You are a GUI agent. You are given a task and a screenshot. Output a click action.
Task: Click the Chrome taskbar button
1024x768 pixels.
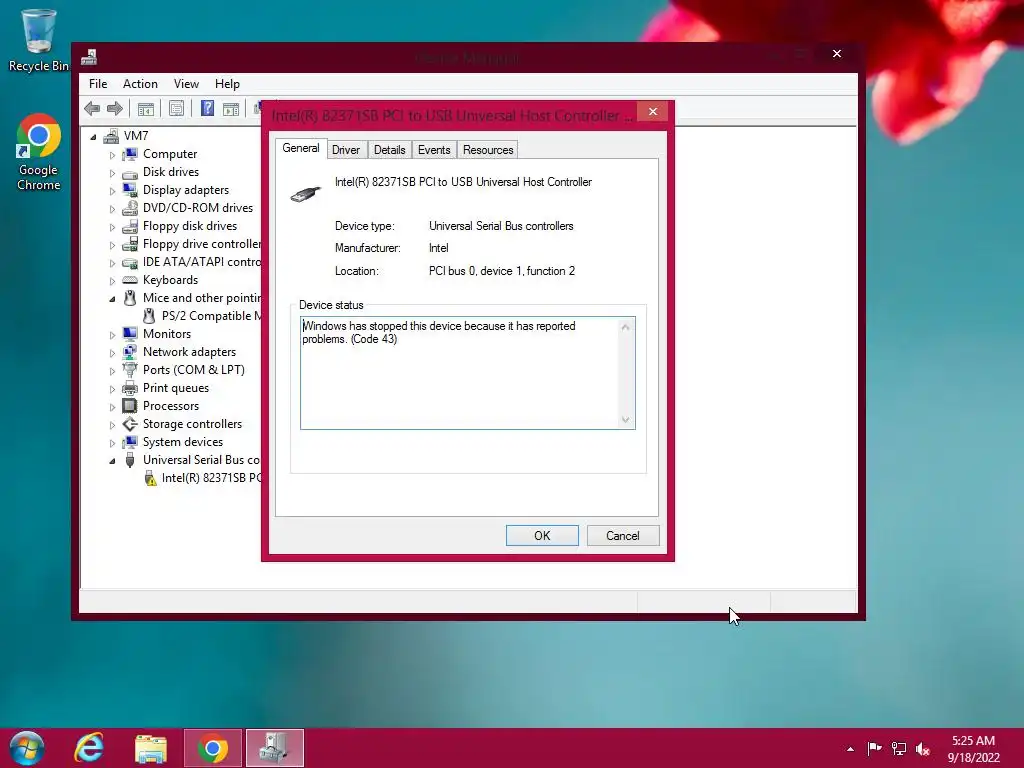click(213, 748)
